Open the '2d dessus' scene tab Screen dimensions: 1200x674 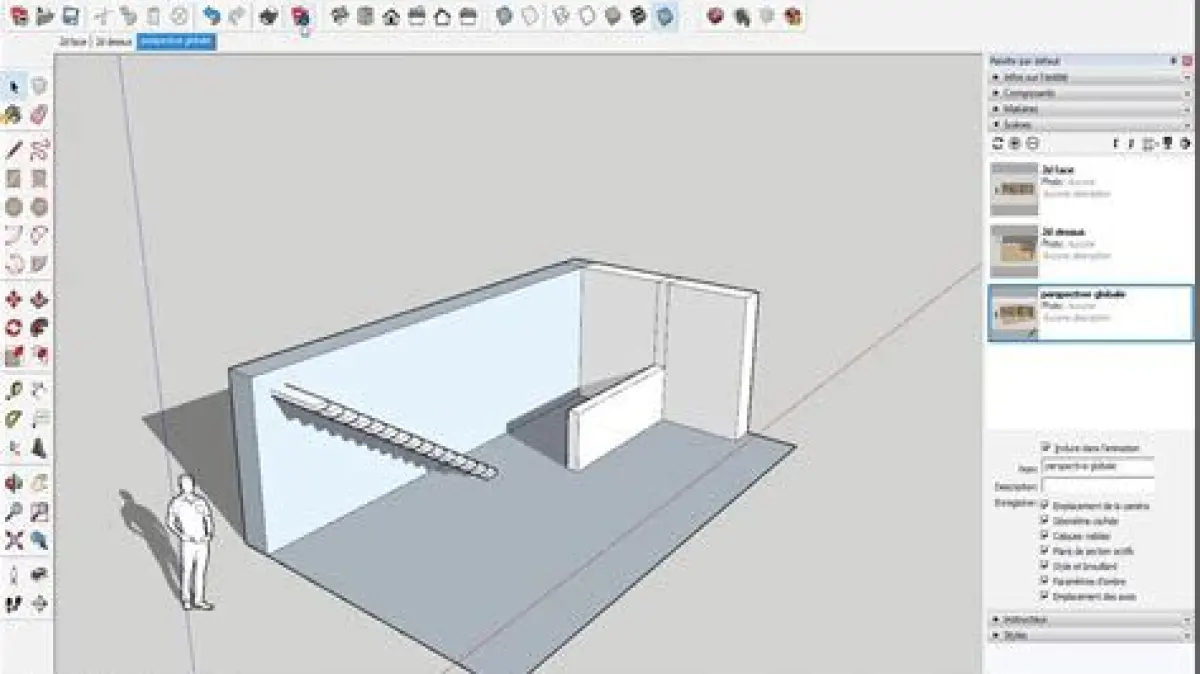click(x=113, y=42)
